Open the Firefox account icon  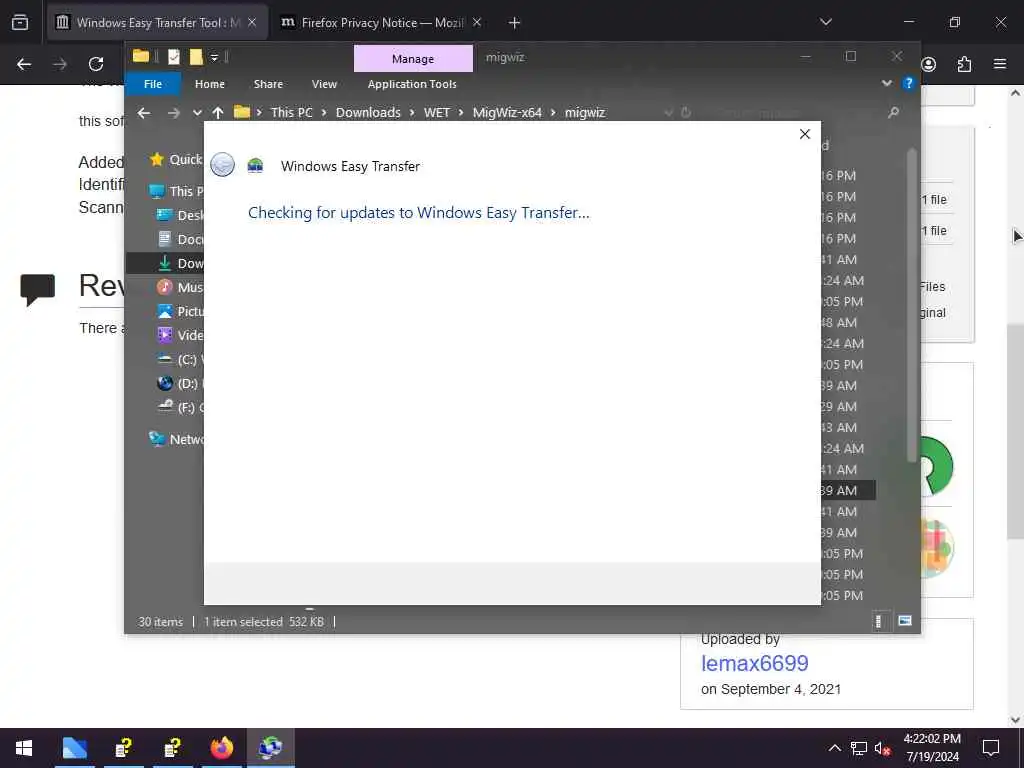pos(929,64)
